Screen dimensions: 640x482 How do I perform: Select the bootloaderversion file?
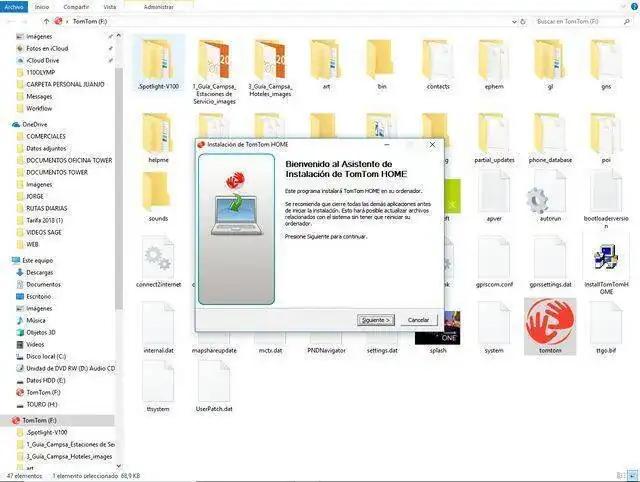pos(606,192)
